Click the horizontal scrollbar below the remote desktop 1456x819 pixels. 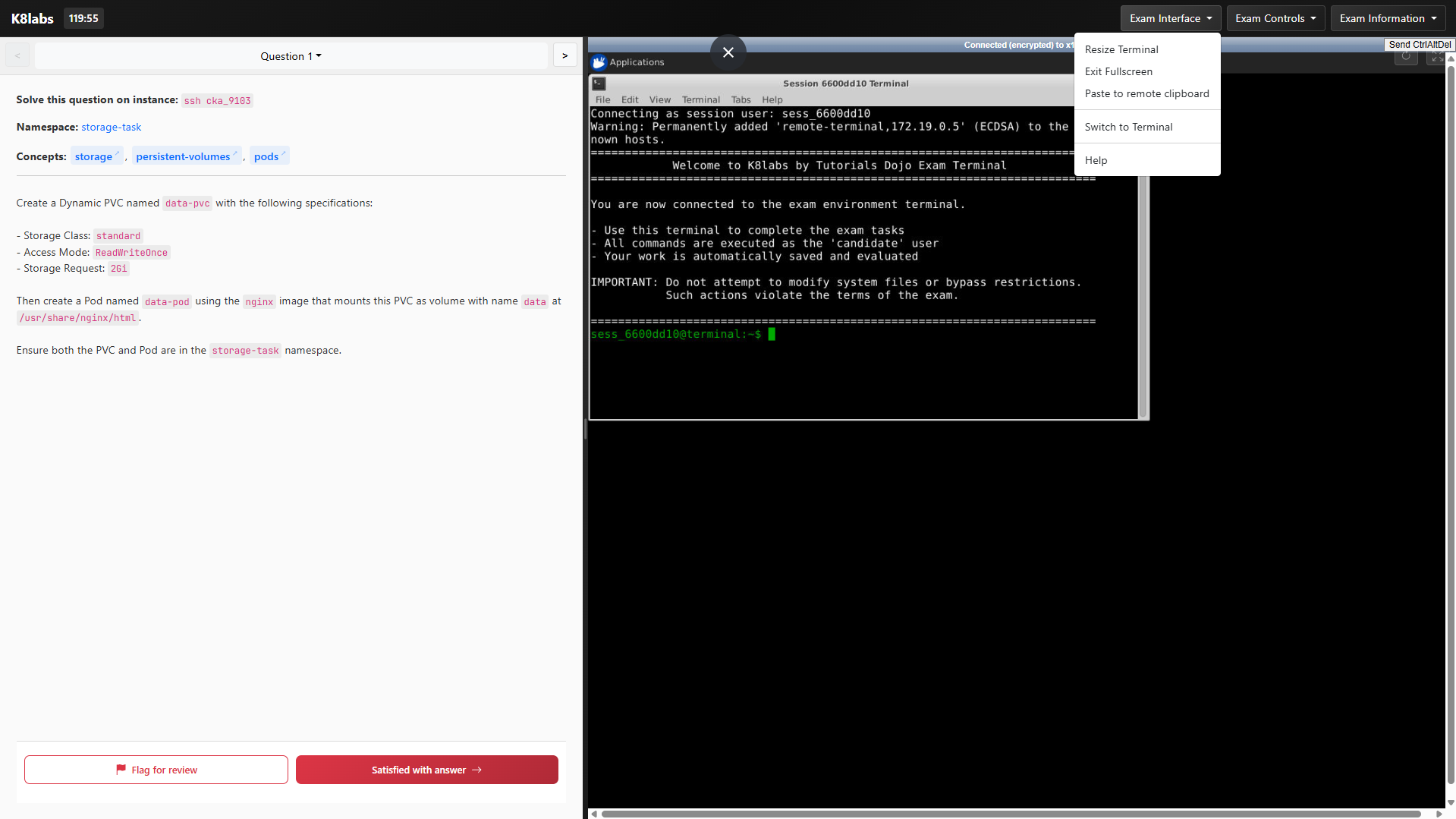(x=1009, y=814)
